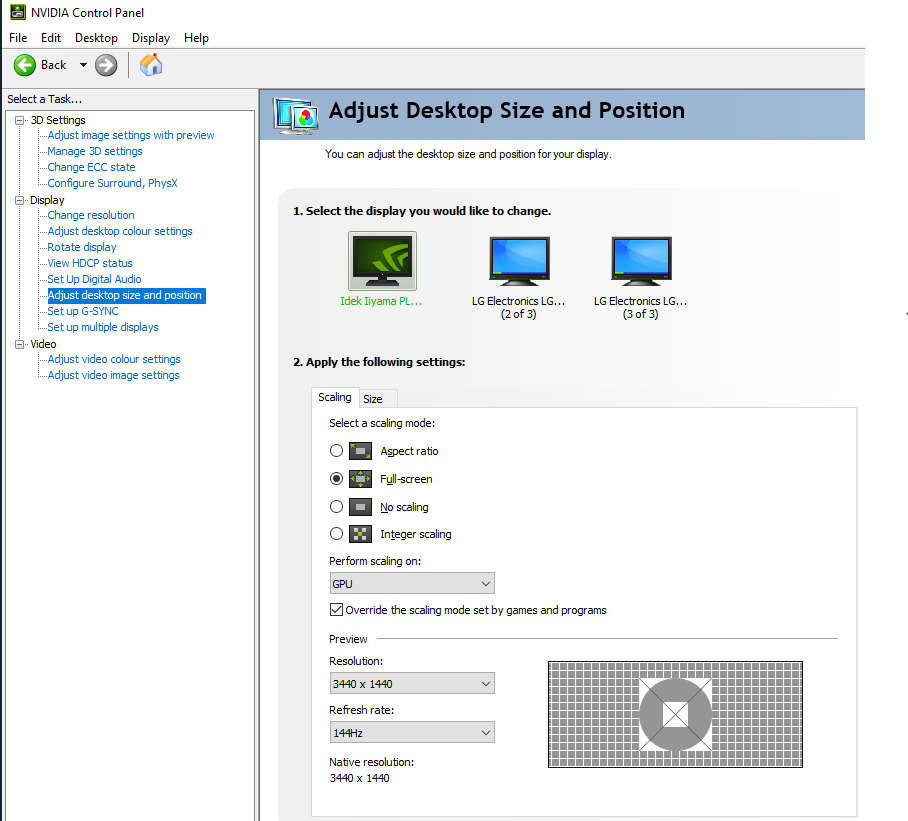The image size is (908, 821).
Task: Collapse the Display tree node
Action: click(20, 200)
